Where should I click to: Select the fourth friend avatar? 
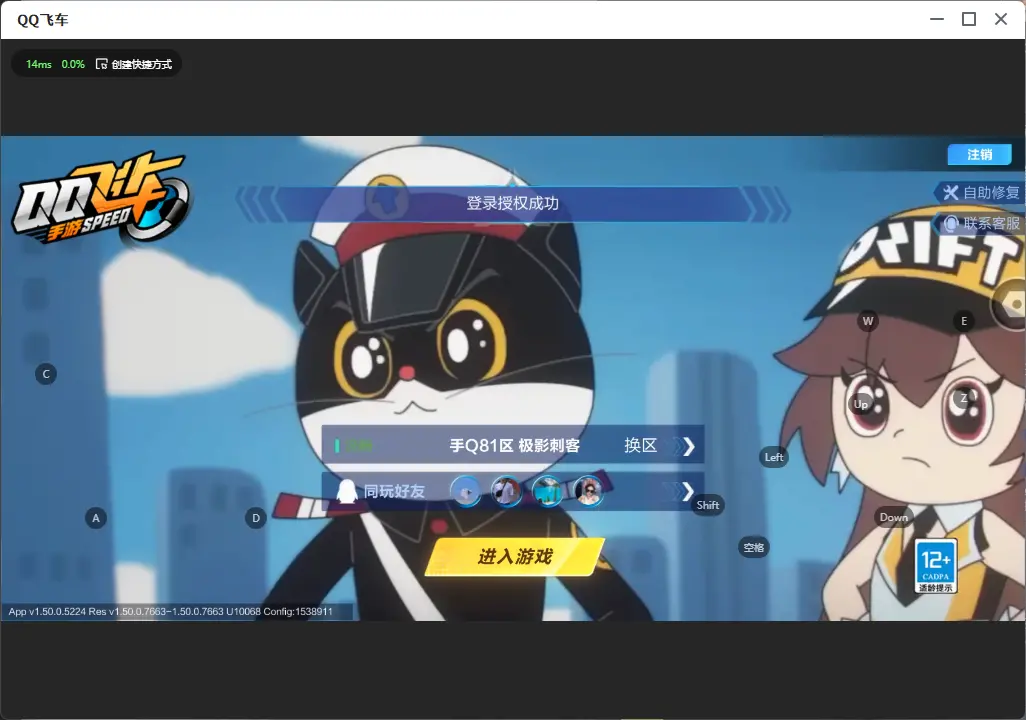[588, 492]
